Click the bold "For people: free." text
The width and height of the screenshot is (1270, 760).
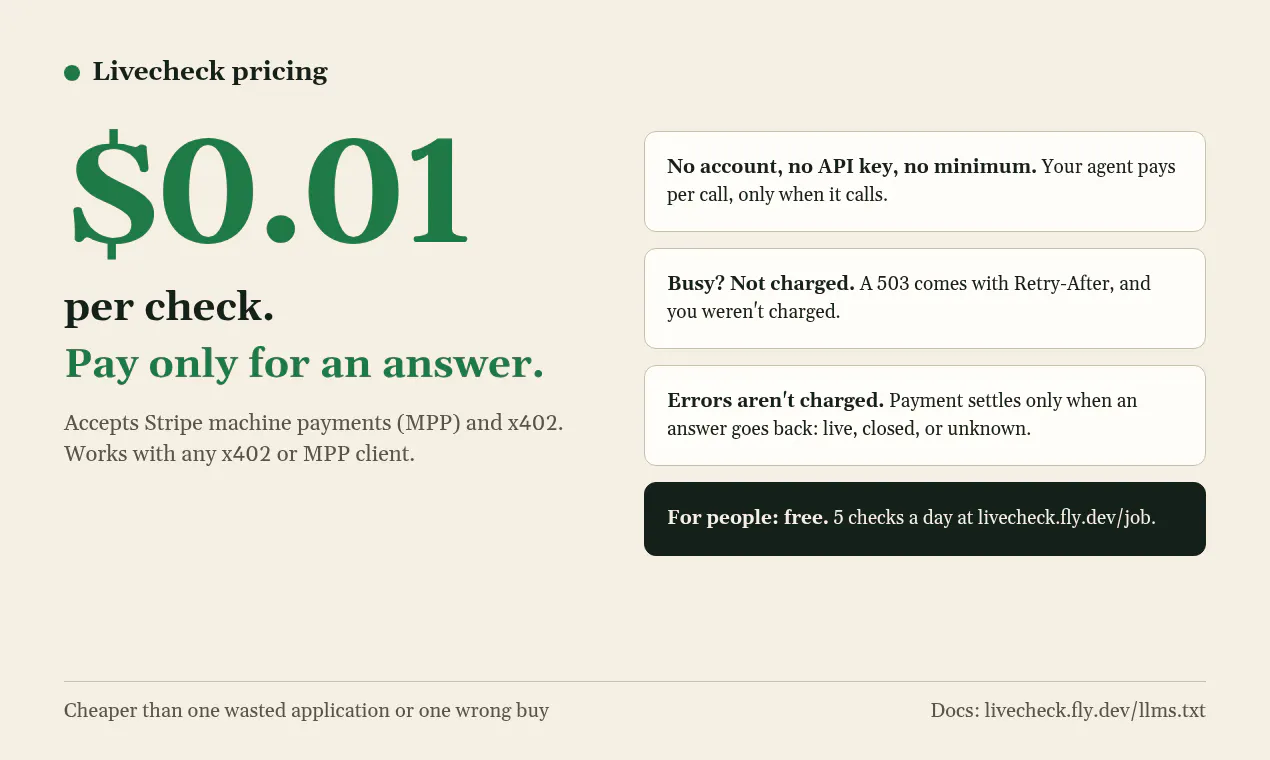[748, 518]
